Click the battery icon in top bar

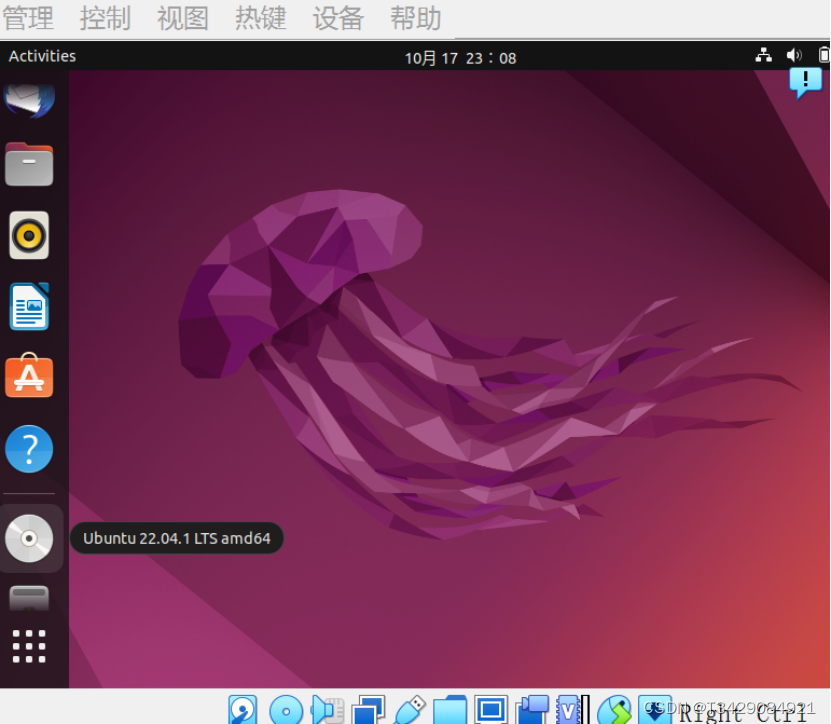824,55
